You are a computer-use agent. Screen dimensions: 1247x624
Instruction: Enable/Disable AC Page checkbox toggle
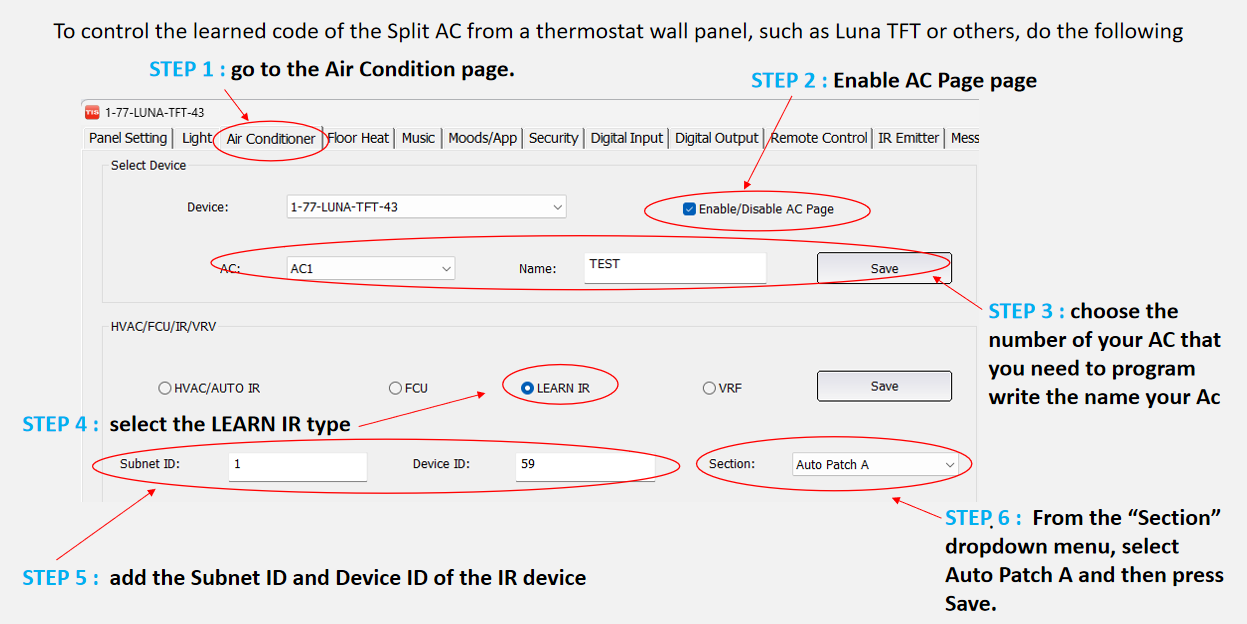689,209
